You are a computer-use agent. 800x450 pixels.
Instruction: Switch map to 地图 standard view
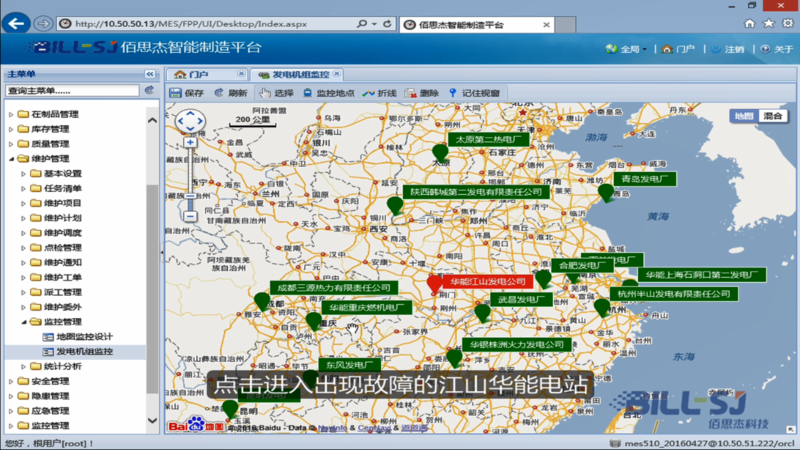coord(744,116)
